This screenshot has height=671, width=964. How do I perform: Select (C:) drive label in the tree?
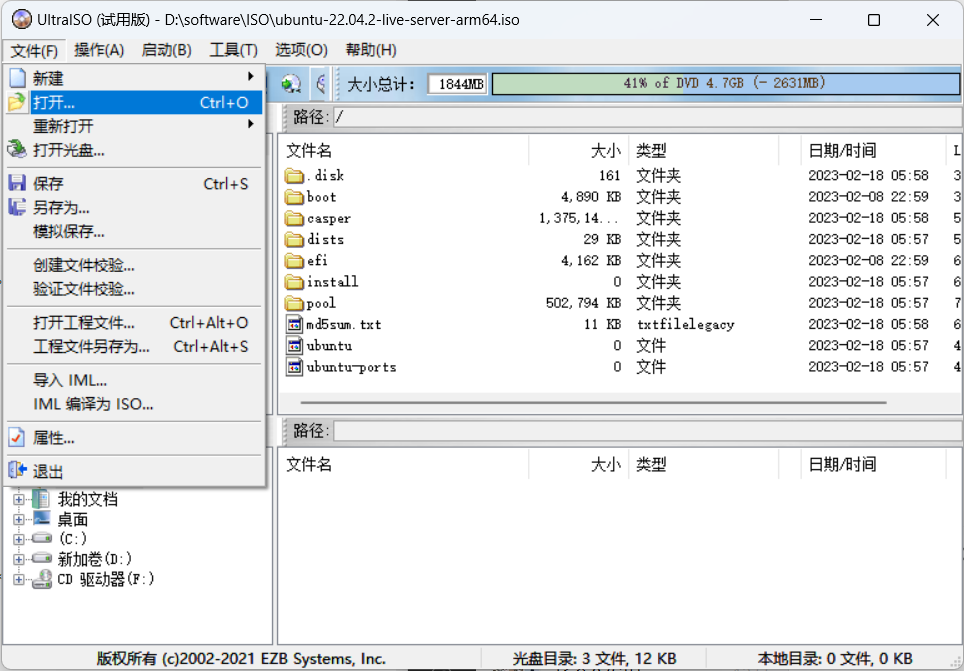(x=73, y=539)
